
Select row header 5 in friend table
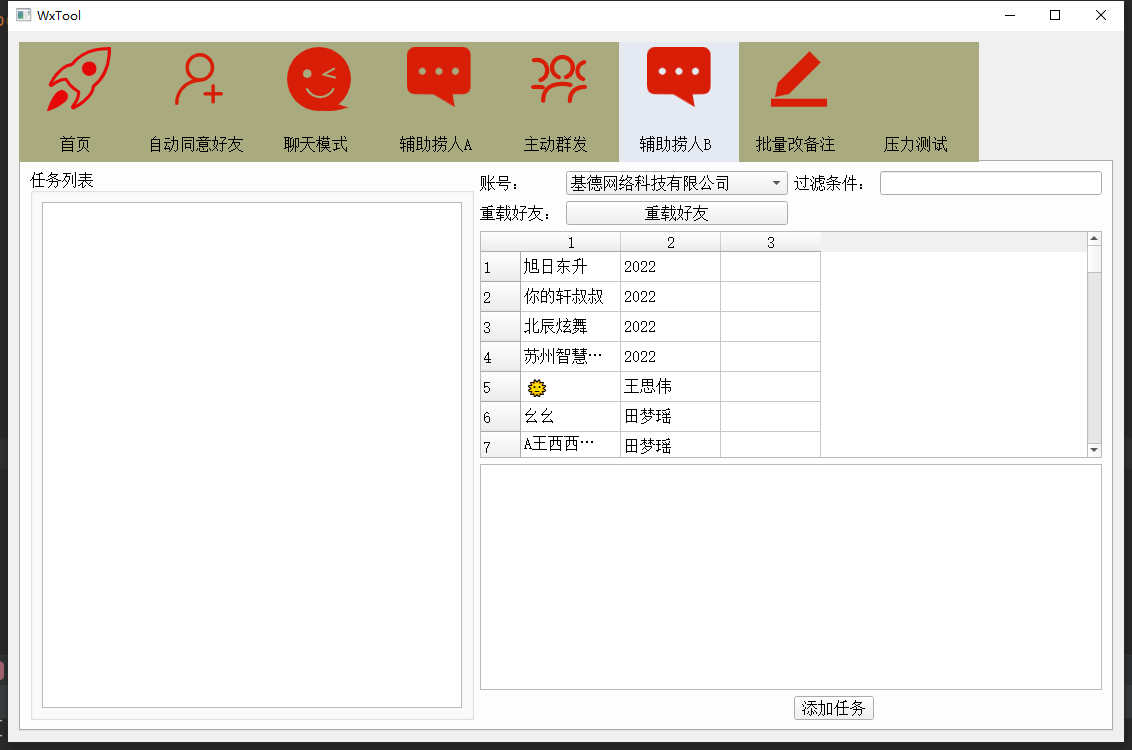pyautogui.click(x=500, y=387)
